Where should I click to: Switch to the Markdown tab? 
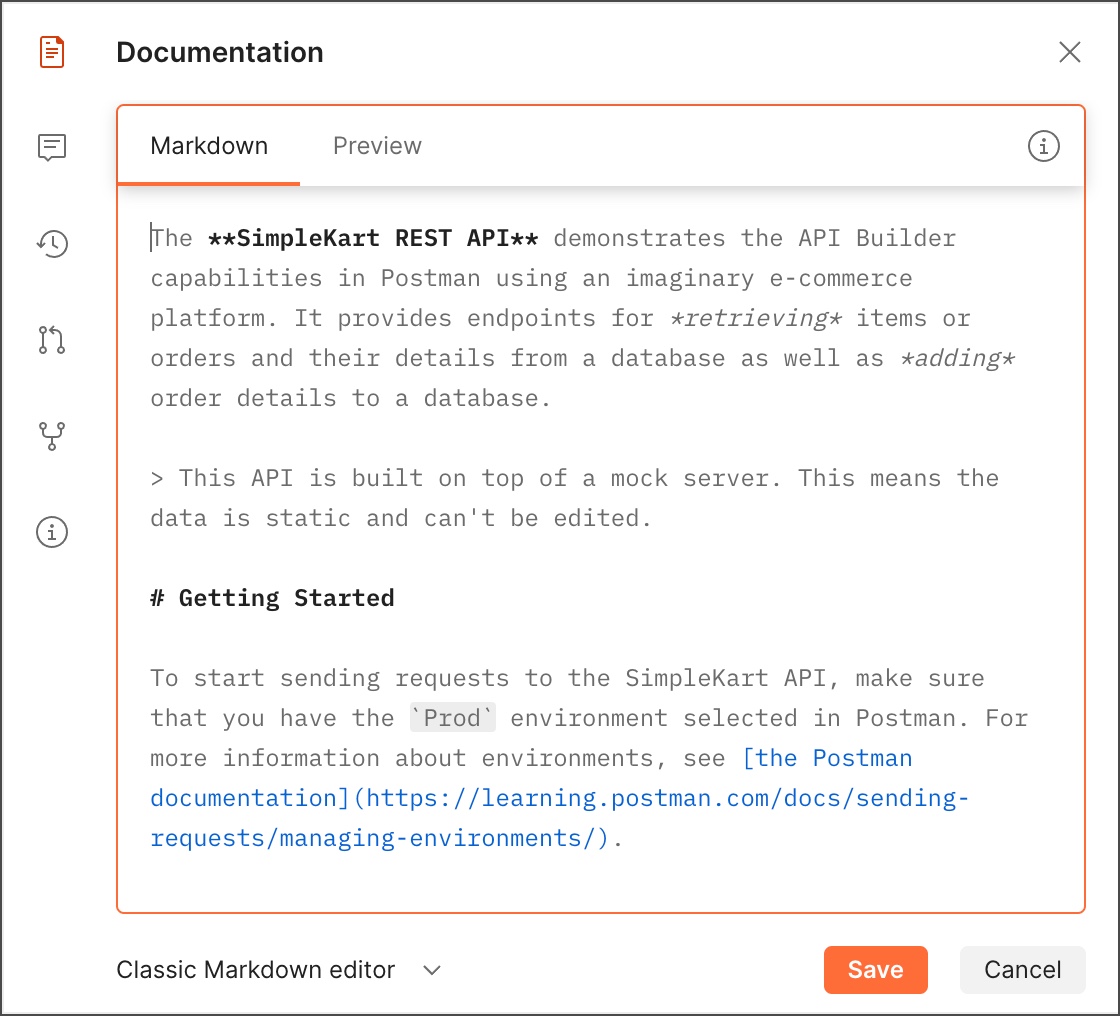209,146
